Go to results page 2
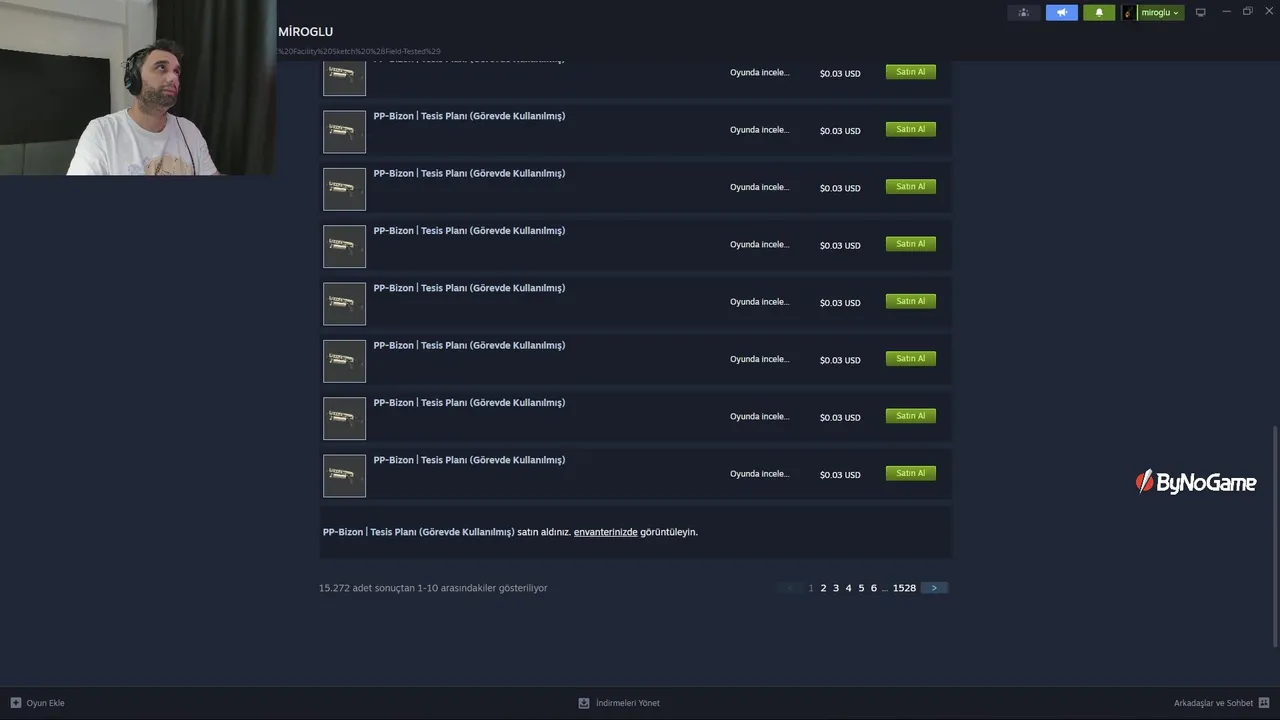 [x=823, y=588]
